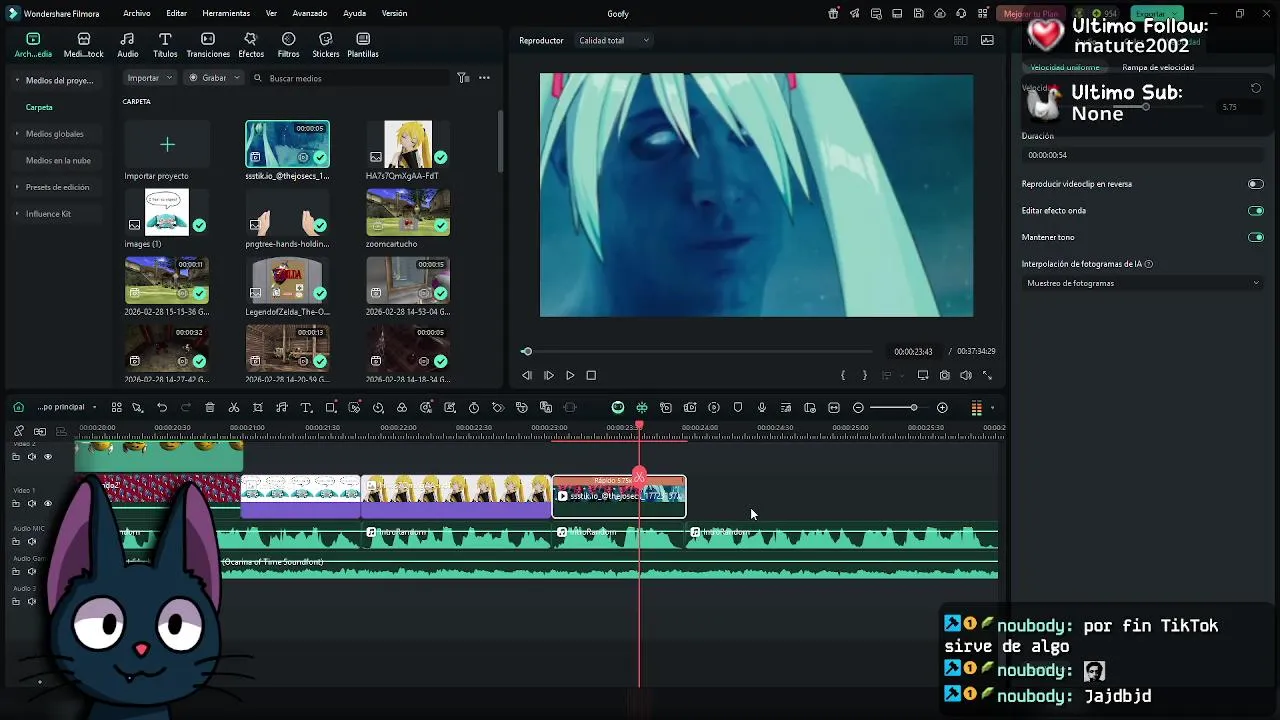Expand Presets de edición section
Screen dimensions: 1280x720
coord(17,187)
